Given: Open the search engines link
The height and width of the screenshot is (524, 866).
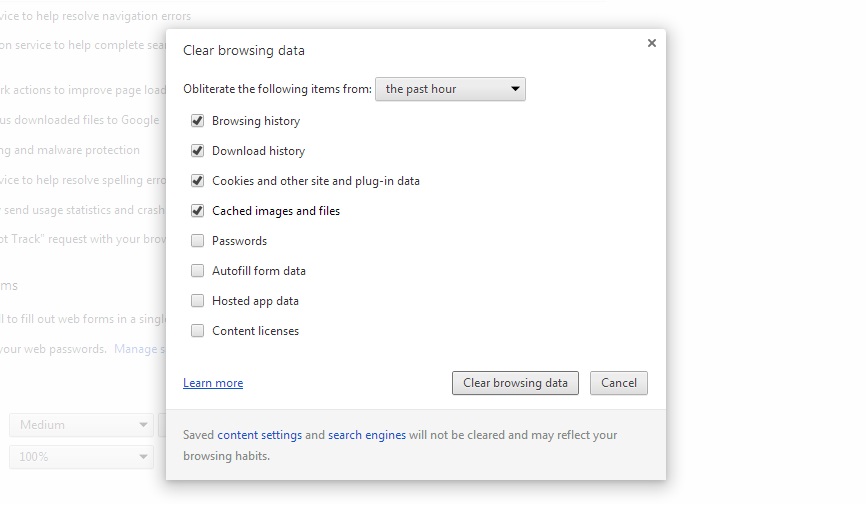Looking at the screenshot, I should pyautogui.click(x=366, y=435).
